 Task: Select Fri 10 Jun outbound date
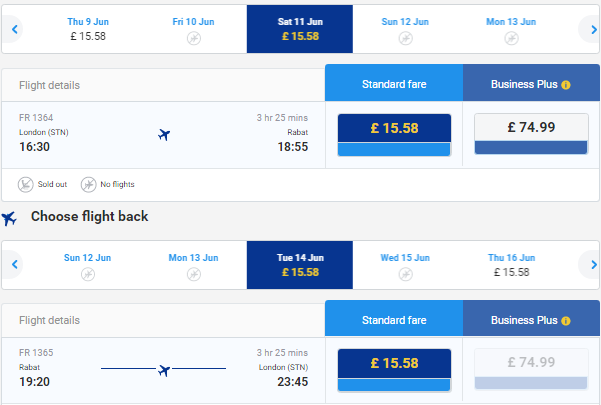194,29
